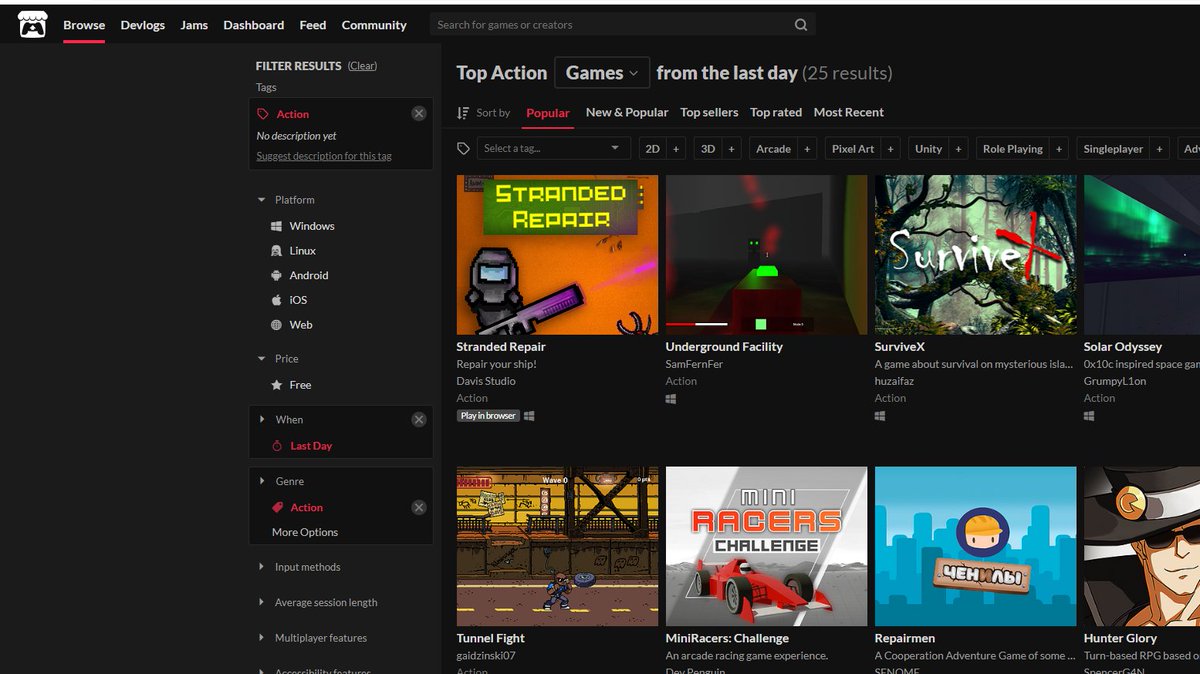1200x674 pixels.
Task: Open Davis Studio creator page
Action: click(486, 381)
